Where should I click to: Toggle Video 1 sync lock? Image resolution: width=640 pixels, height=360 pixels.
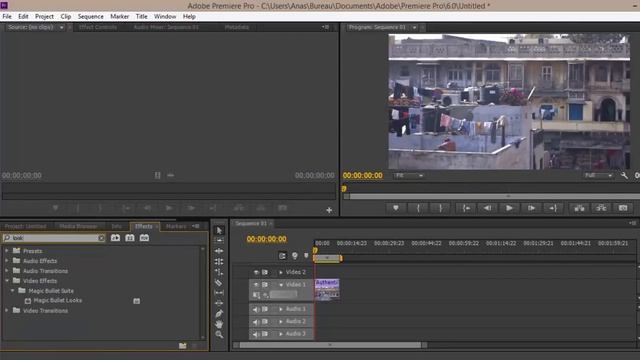[265, 284]
